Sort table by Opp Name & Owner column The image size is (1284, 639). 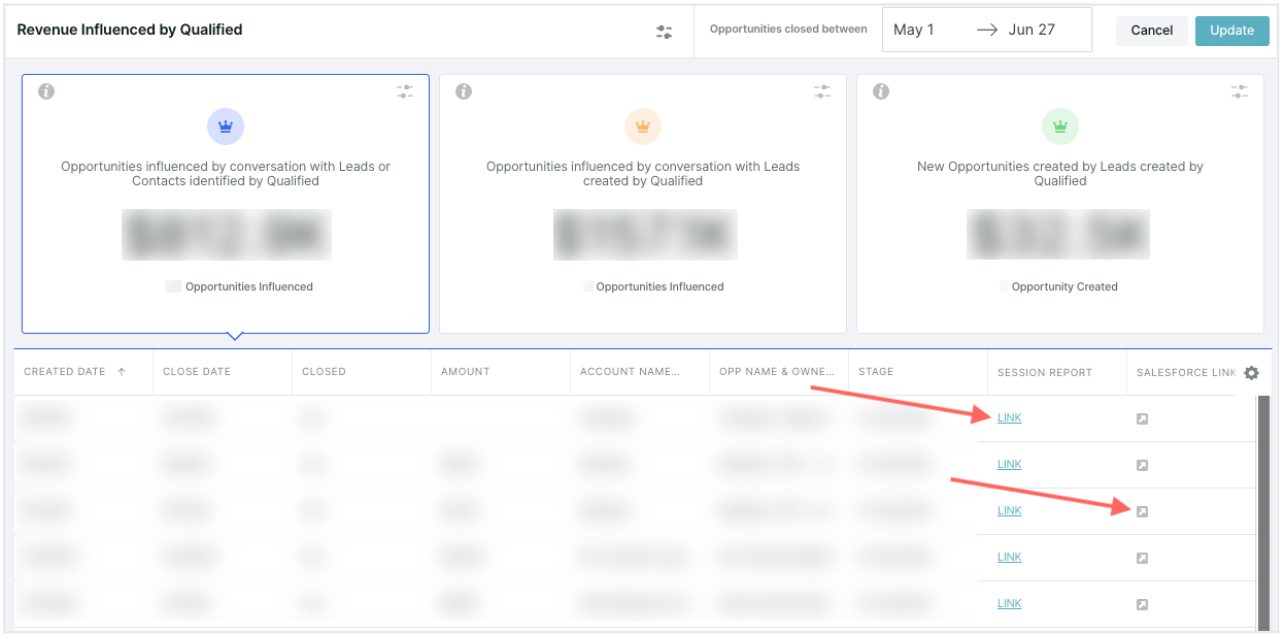pos(777,372)
